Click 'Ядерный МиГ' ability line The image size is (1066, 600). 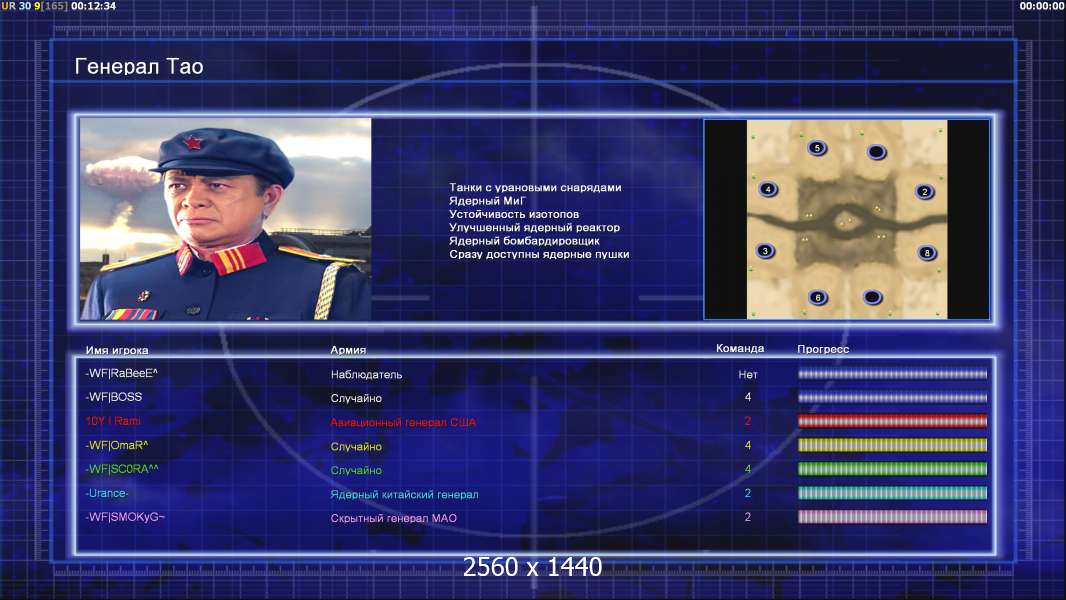coord(487,201)
